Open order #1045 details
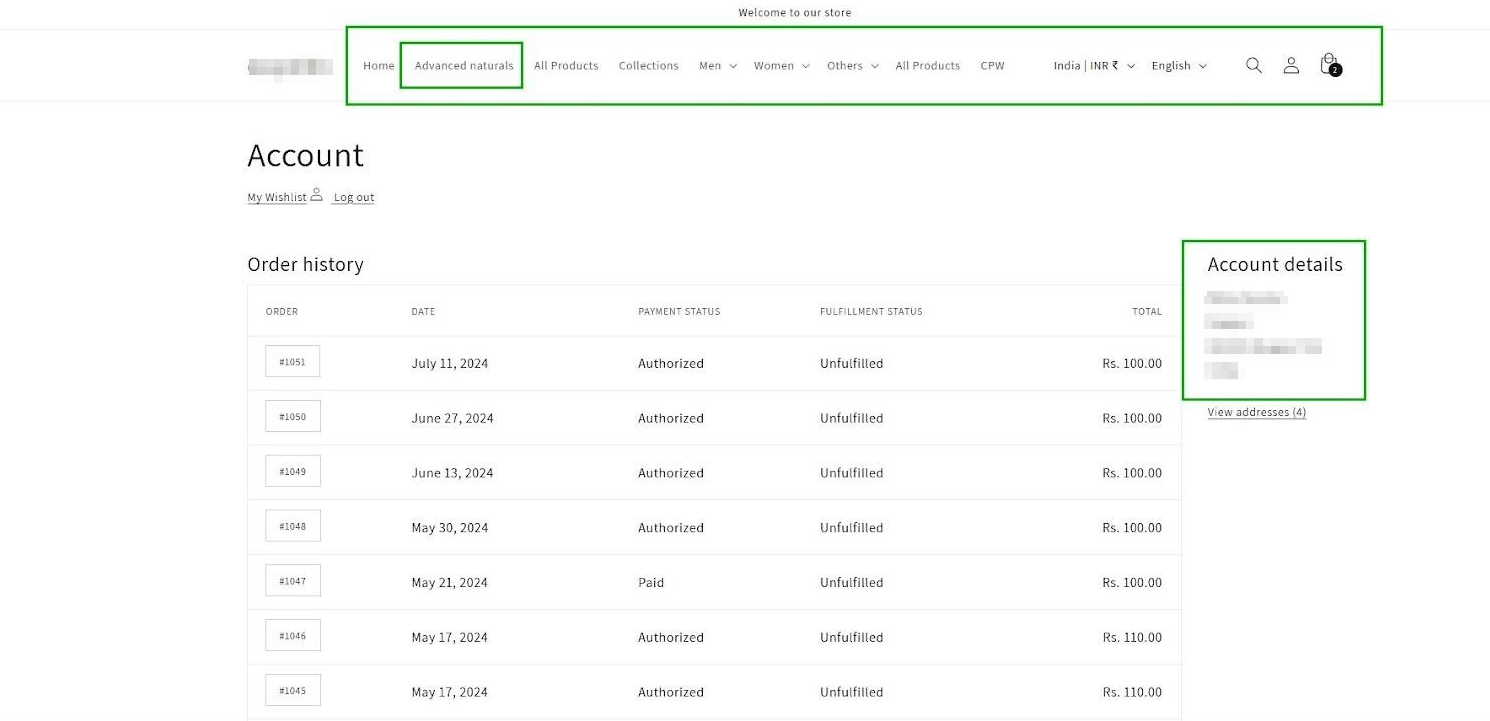Image resolution: width=1490 pixels, height=721 pixels. pyautogui.click(x=292, y=690)
